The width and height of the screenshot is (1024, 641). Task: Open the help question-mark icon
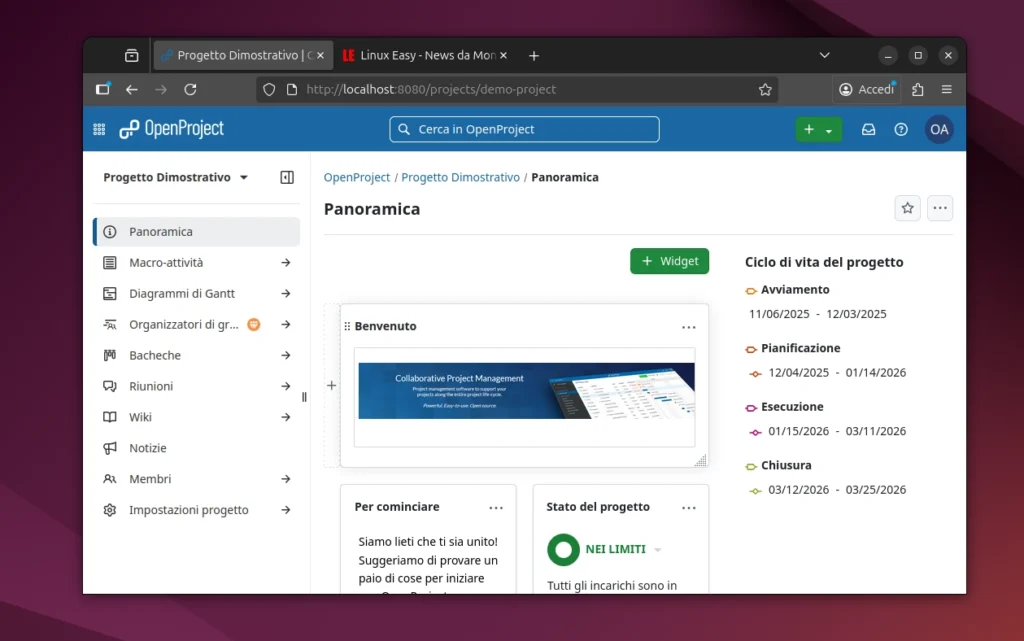pyautogui.click(x=901, y=129)
